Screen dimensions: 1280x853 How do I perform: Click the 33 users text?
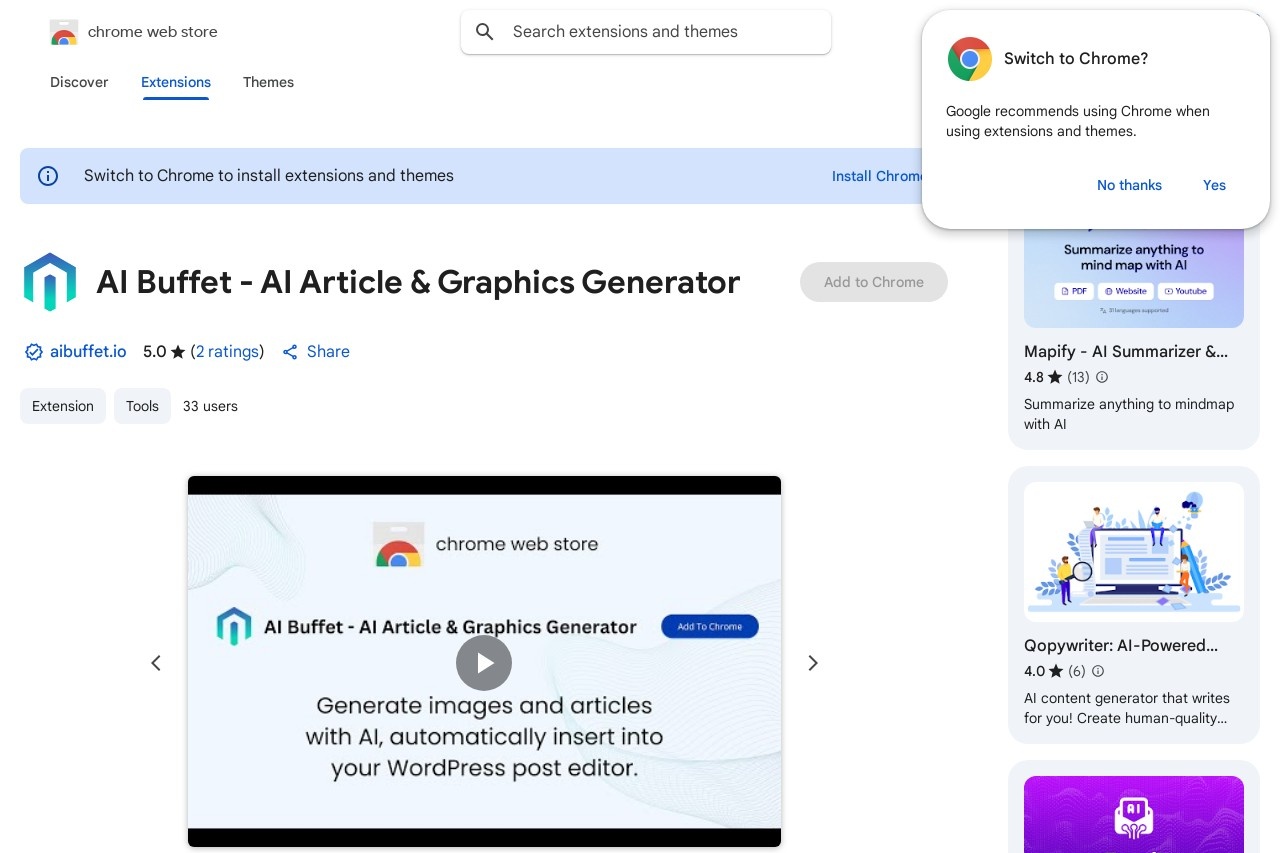point(210,406)
